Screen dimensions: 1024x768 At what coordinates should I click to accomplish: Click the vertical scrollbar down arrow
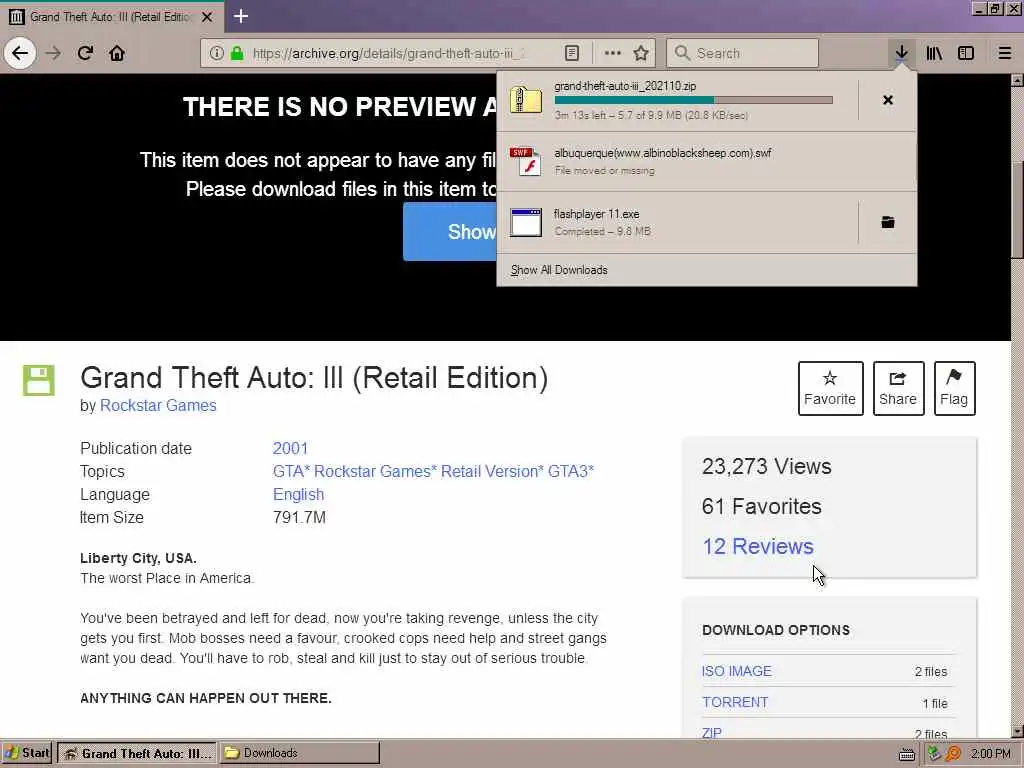(x=1017, y=732)
